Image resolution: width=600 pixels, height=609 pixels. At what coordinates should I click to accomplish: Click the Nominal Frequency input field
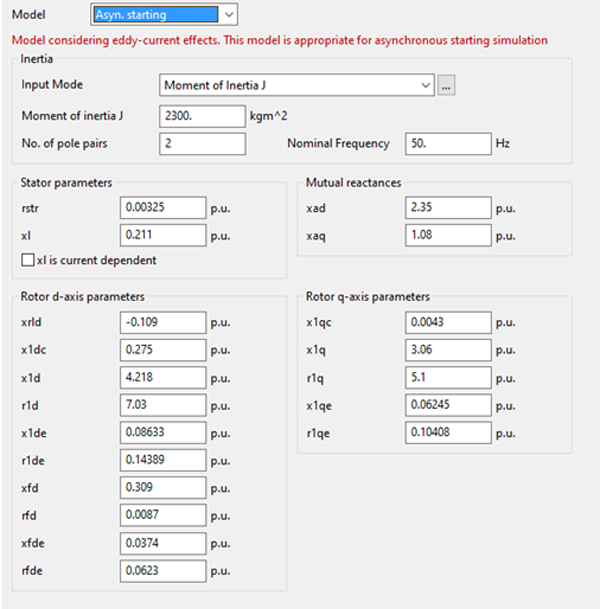[447, 143]
